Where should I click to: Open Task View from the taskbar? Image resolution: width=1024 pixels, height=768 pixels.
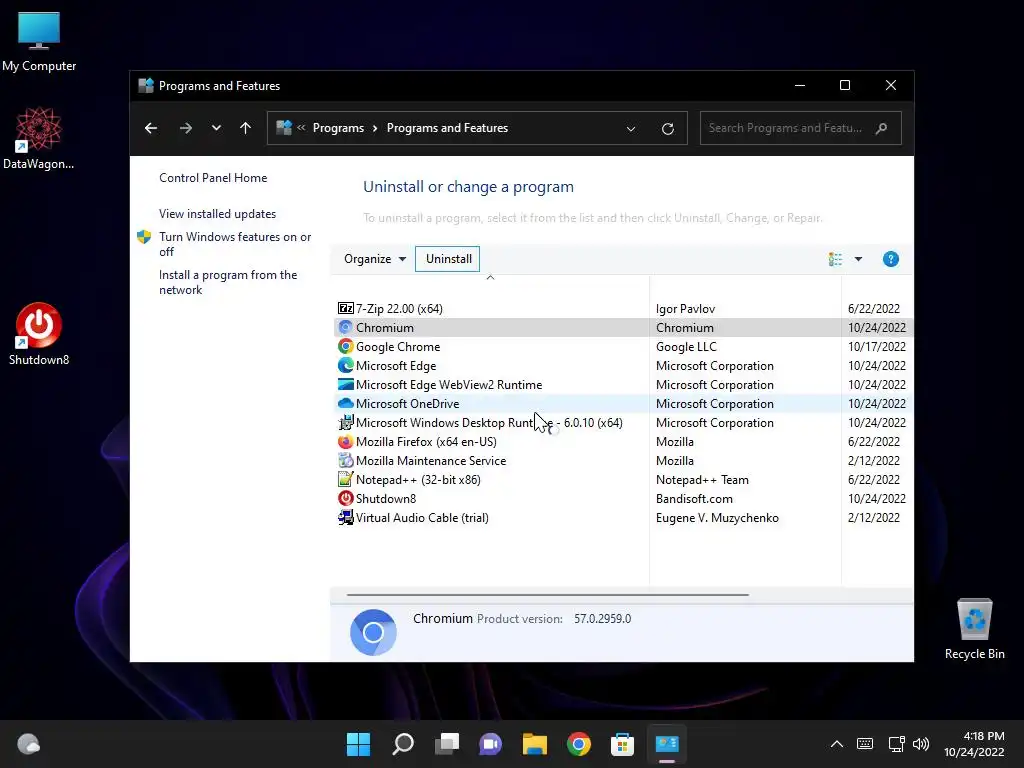pos(447,744)
